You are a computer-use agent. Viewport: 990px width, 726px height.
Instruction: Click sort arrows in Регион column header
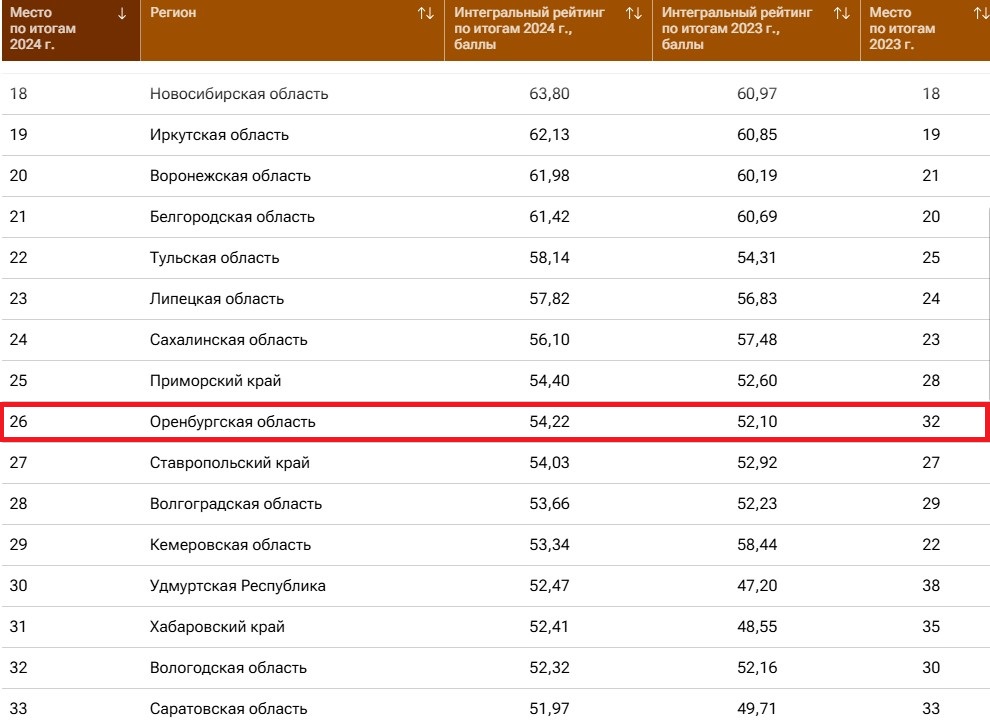(426, 13)
